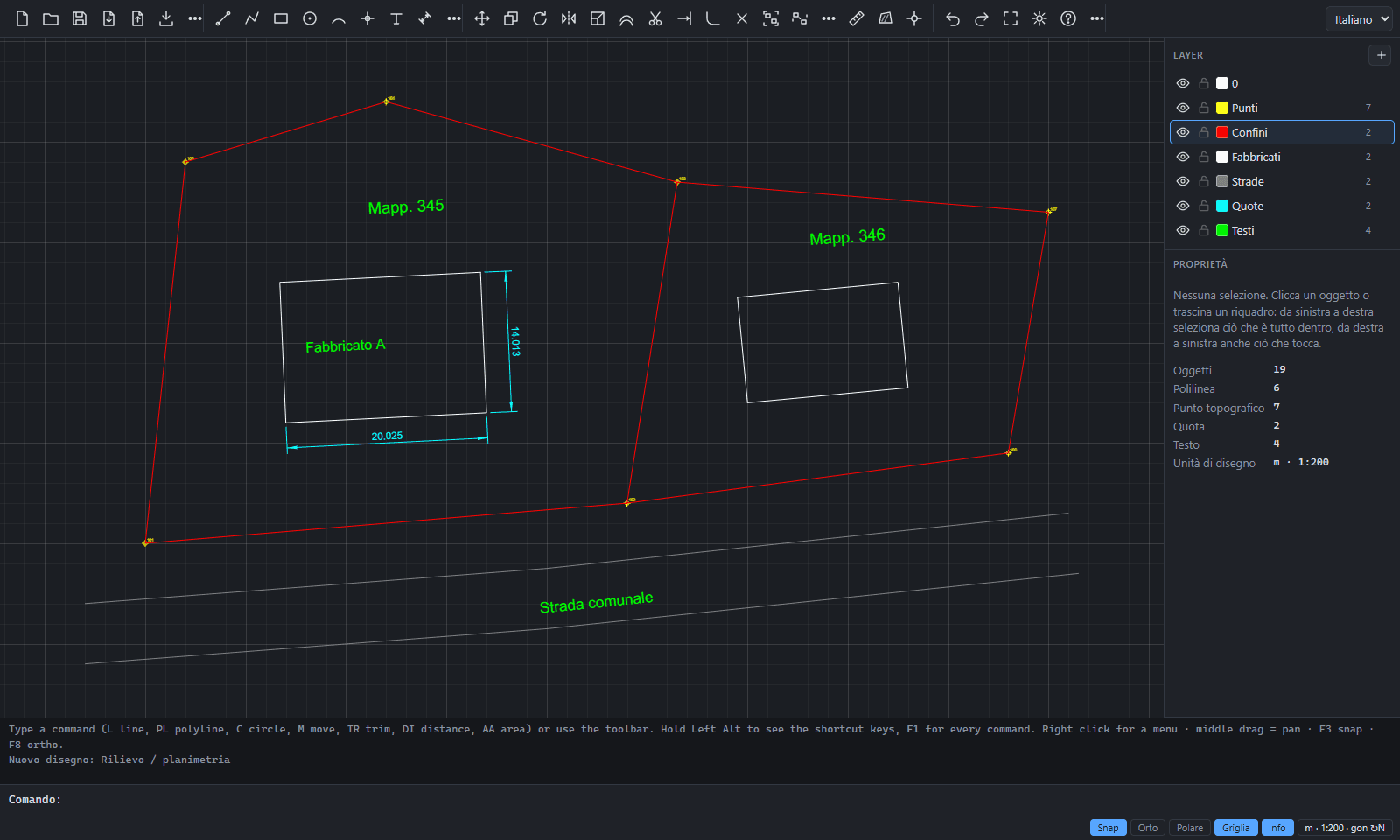Activate the Move tool
This screenshot has height=840, width=1400.
coord(482,18)
